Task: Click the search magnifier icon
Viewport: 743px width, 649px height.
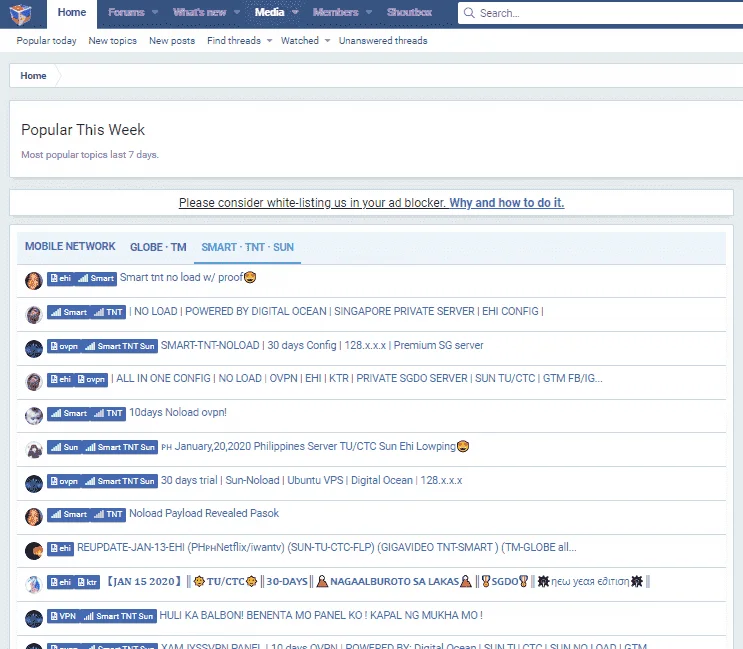Action: (469, 13)
